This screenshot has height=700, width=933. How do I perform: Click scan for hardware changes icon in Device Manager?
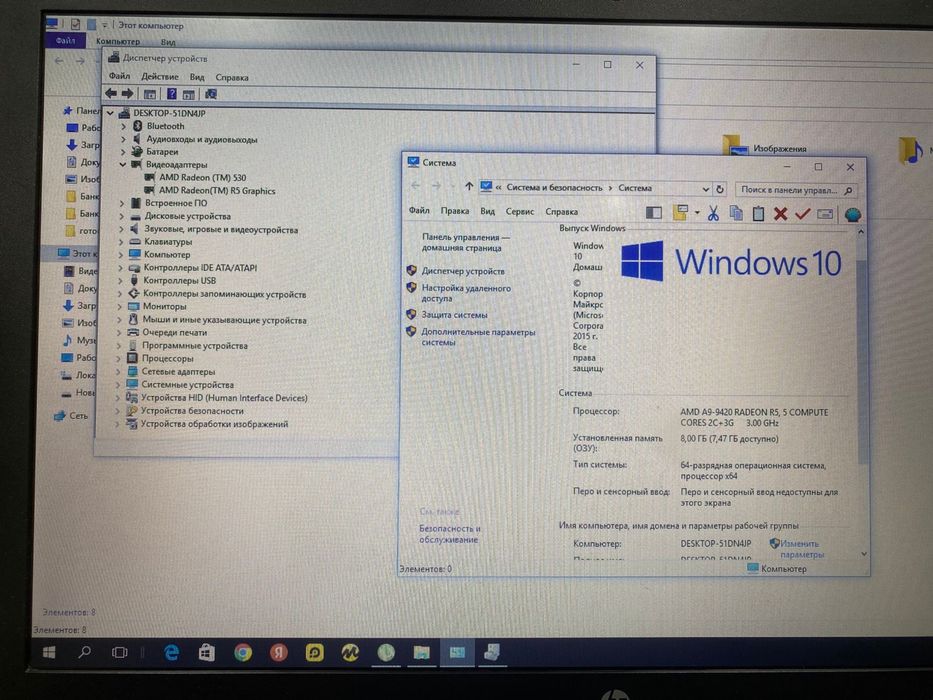click(x=211, y=94)
